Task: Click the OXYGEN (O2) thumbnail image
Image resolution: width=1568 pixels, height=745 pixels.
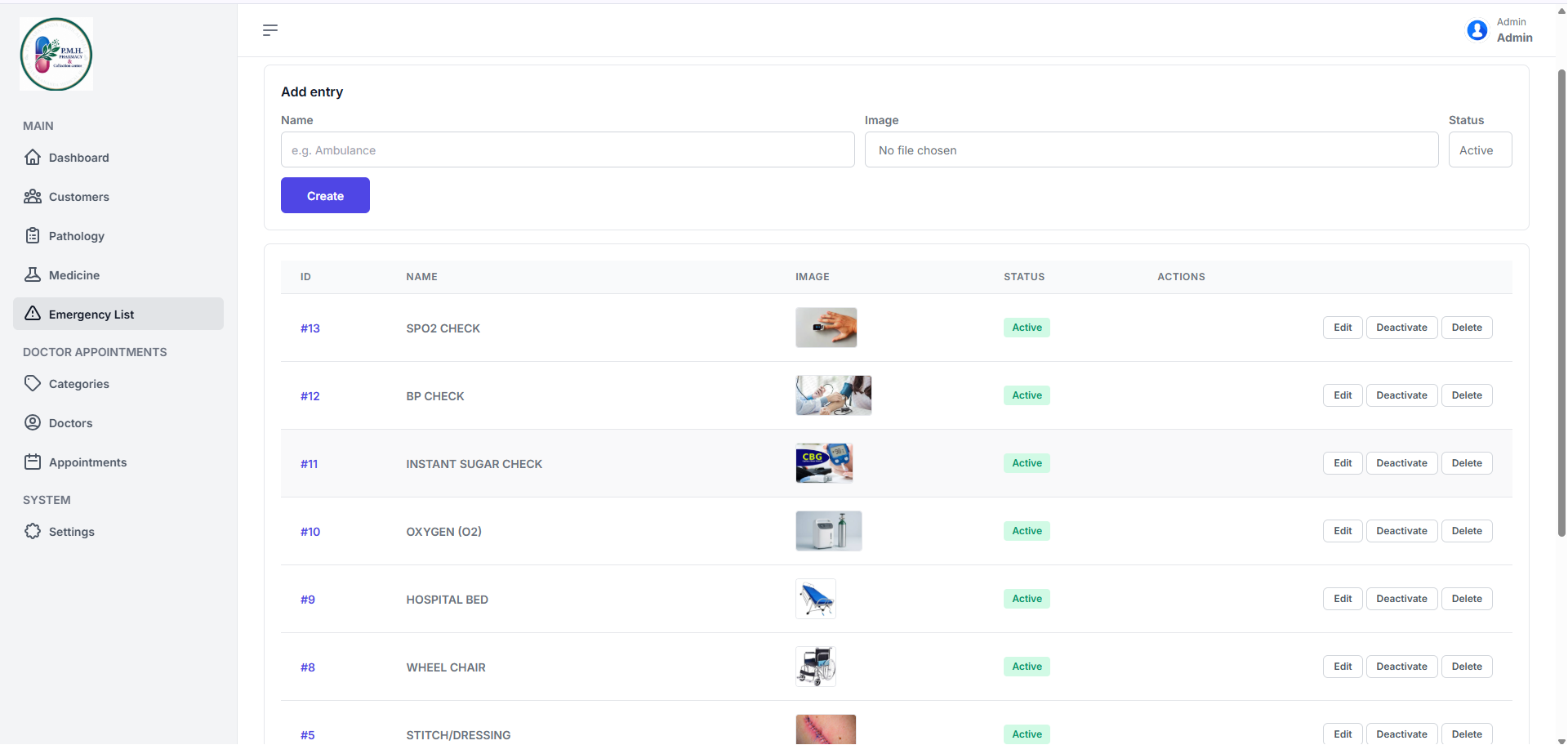Action: (829, 531)
